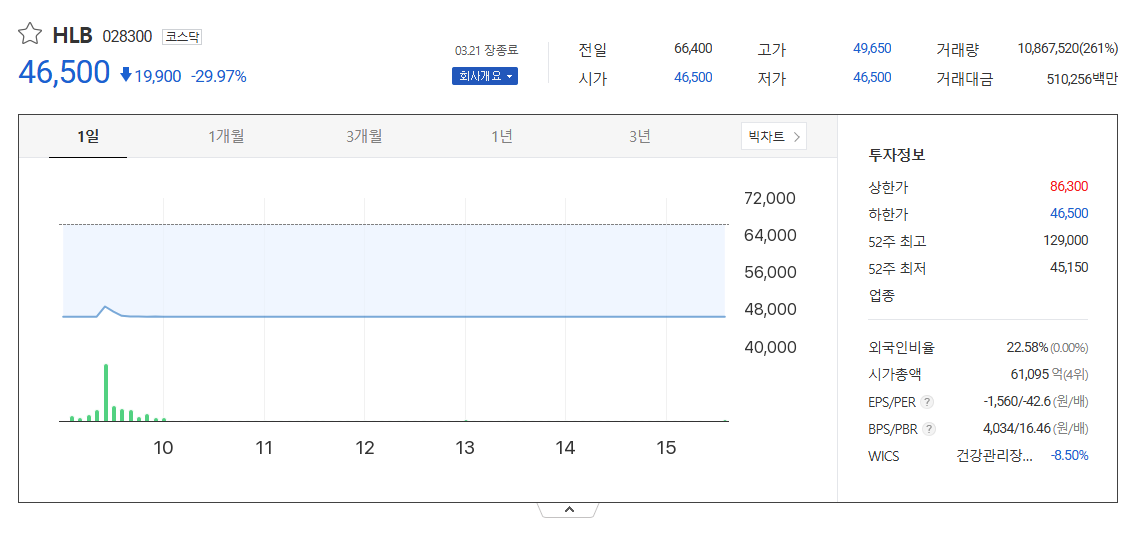1141x533 pixels.
Task: Click the 코스닥 market badge
Action: click(182, 36)
